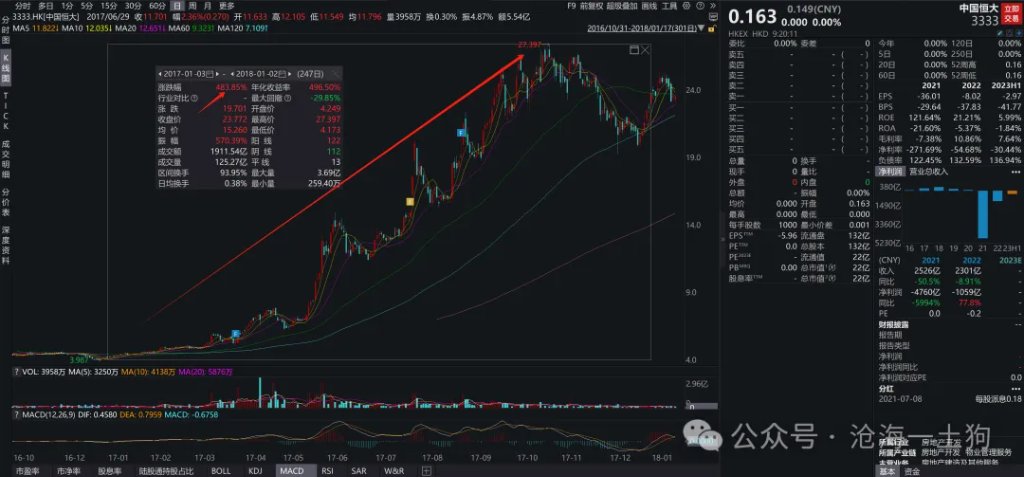1024x477 pixels.
Task: Select the 30分 period
Action: click(x=133, y=5)
